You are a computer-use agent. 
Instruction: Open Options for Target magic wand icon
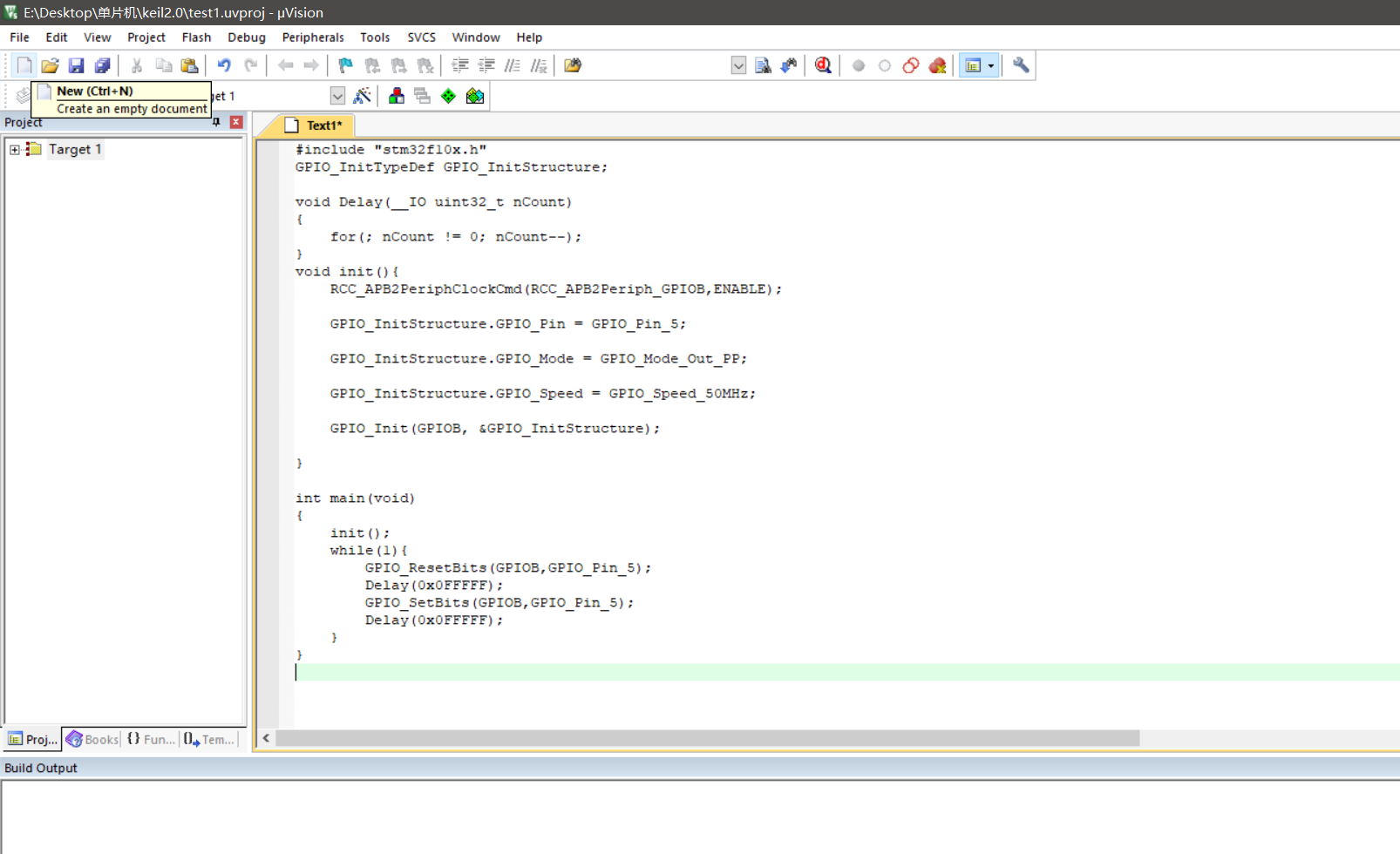tap(362, 96)
